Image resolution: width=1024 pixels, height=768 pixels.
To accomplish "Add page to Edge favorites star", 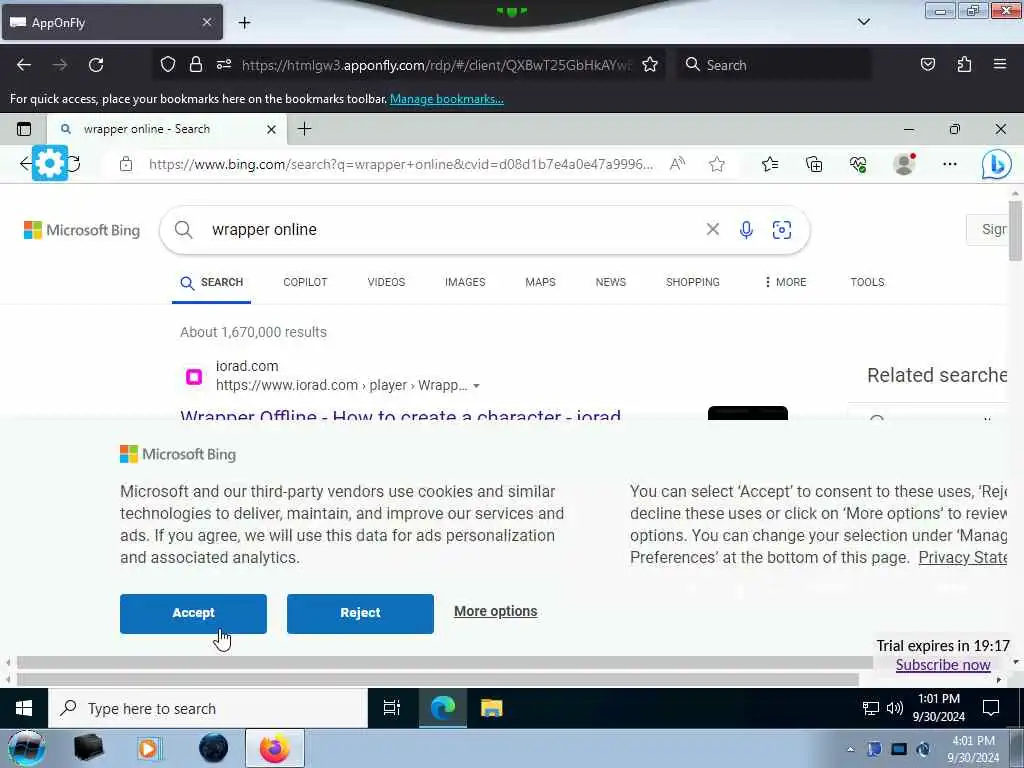I will pyautogui.click(x=716, y=164).
